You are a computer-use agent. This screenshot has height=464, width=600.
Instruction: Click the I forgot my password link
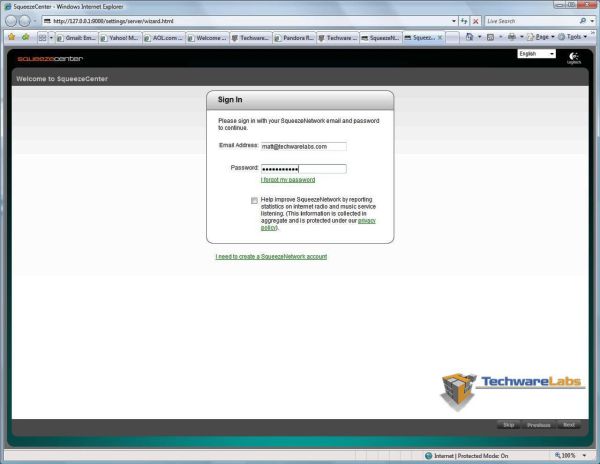pos(287,180)
